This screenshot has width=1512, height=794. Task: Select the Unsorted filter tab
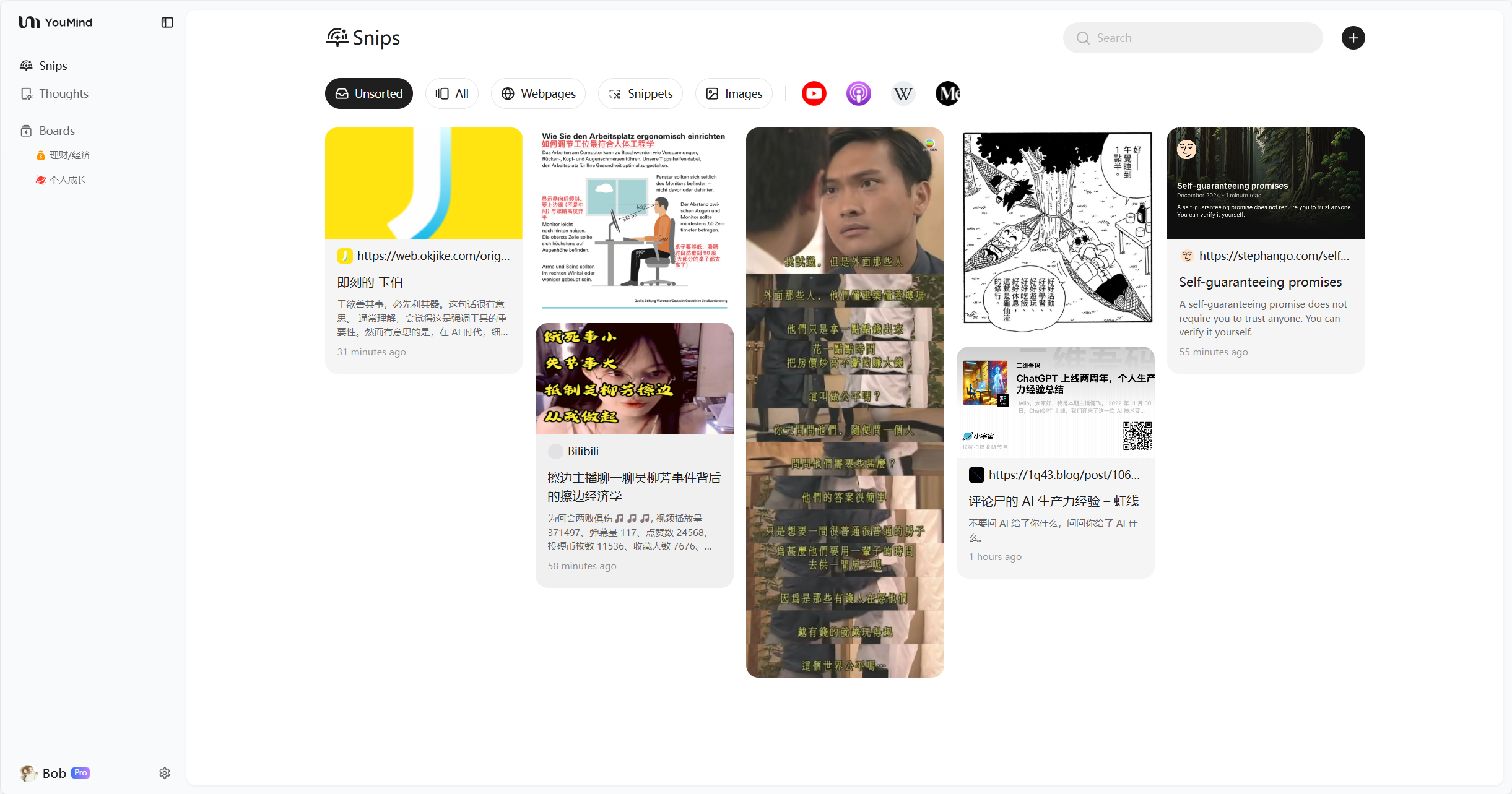368,93
